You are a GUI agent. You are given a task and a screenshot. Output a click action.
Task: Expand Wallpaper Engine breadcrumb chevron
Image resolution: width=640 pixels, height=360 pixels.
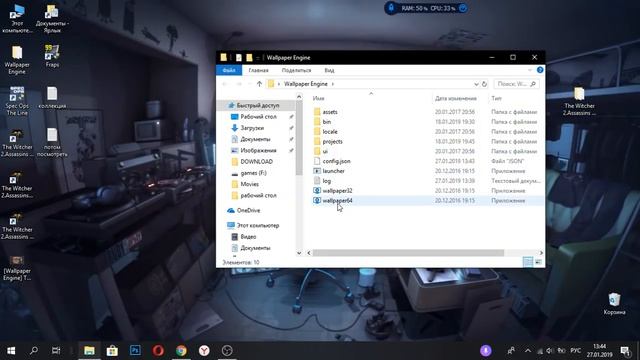pos(333,84)
